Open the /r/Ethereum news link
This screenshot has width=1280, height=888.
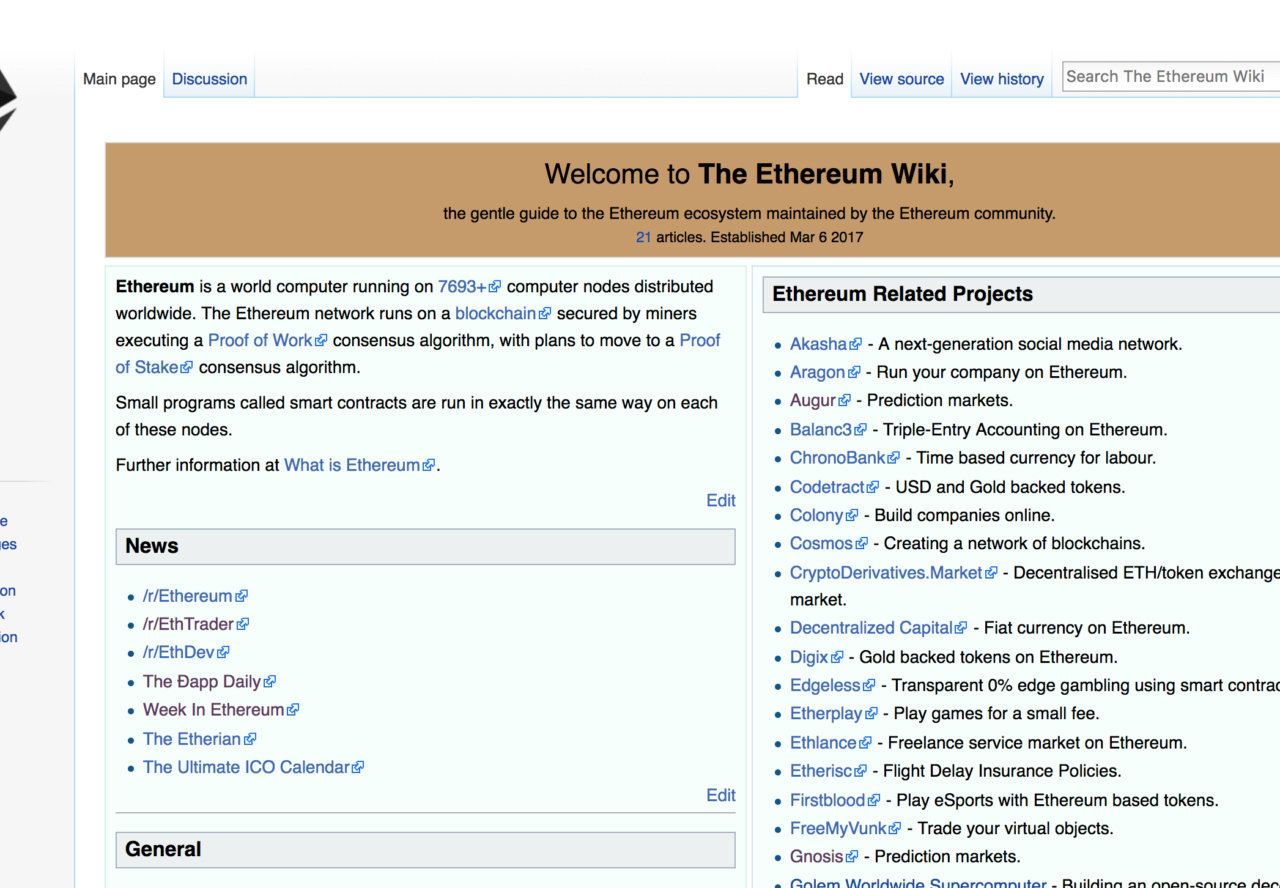point(187,596)
